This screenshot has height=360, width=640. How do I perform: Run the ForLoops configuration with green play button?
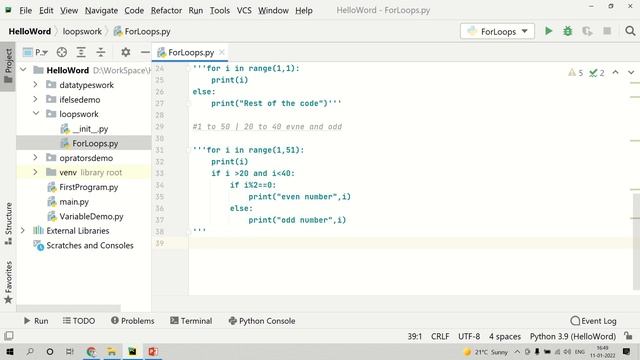click(549, 31)
